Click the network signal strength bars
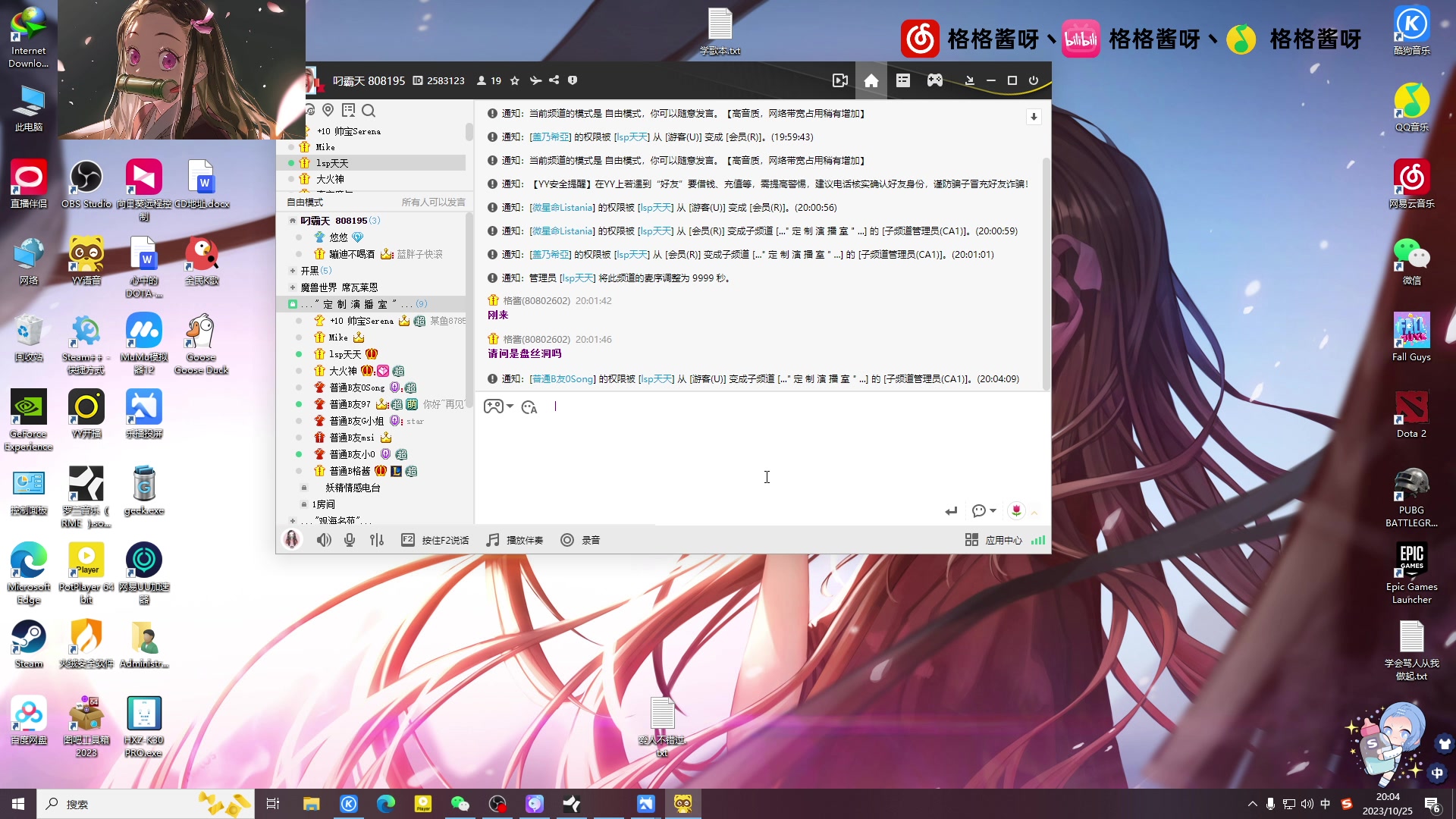The width and height of the screenshot is (1456, 819). 1038,540
